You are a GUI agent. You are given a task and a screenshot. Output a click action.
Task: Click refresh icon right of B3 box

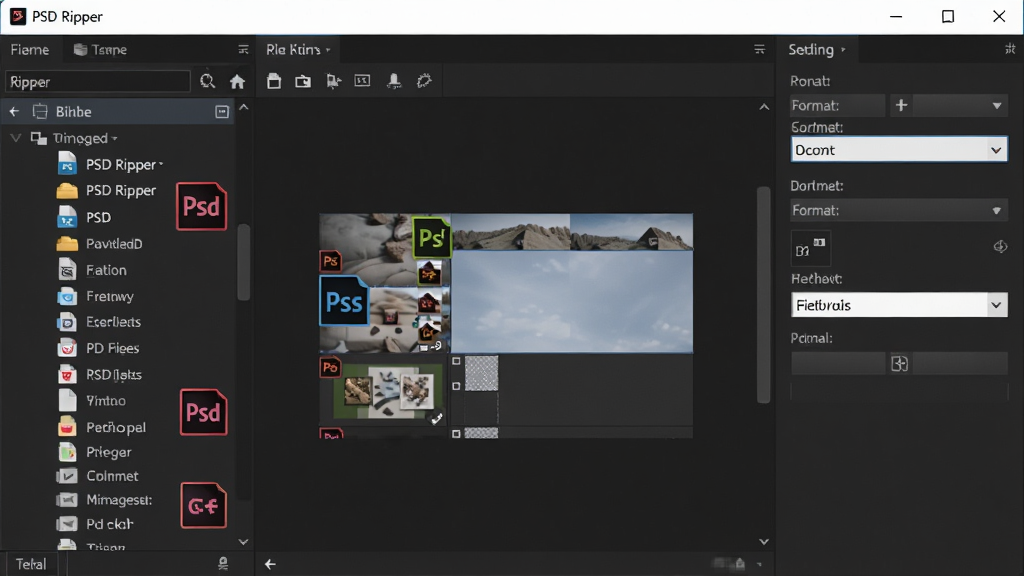pyautogui.click(x=1000, y=247)
